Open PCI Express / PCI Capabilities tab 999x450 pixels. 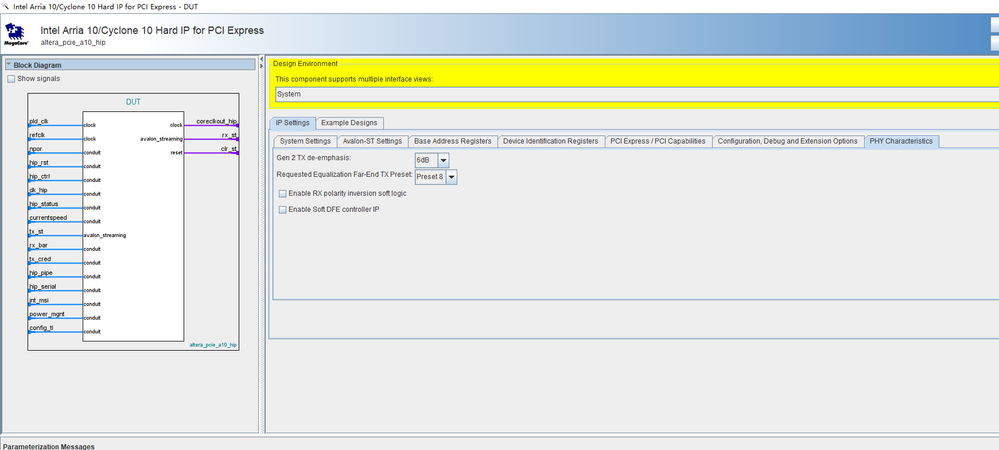point(658,142)
